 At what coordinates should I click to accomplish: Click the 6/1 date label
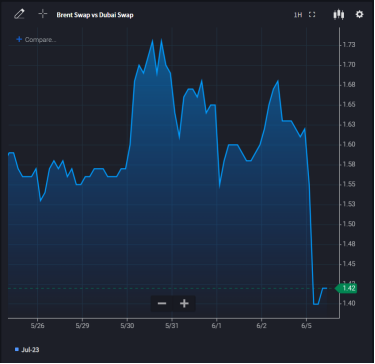[x=217, y=325]
